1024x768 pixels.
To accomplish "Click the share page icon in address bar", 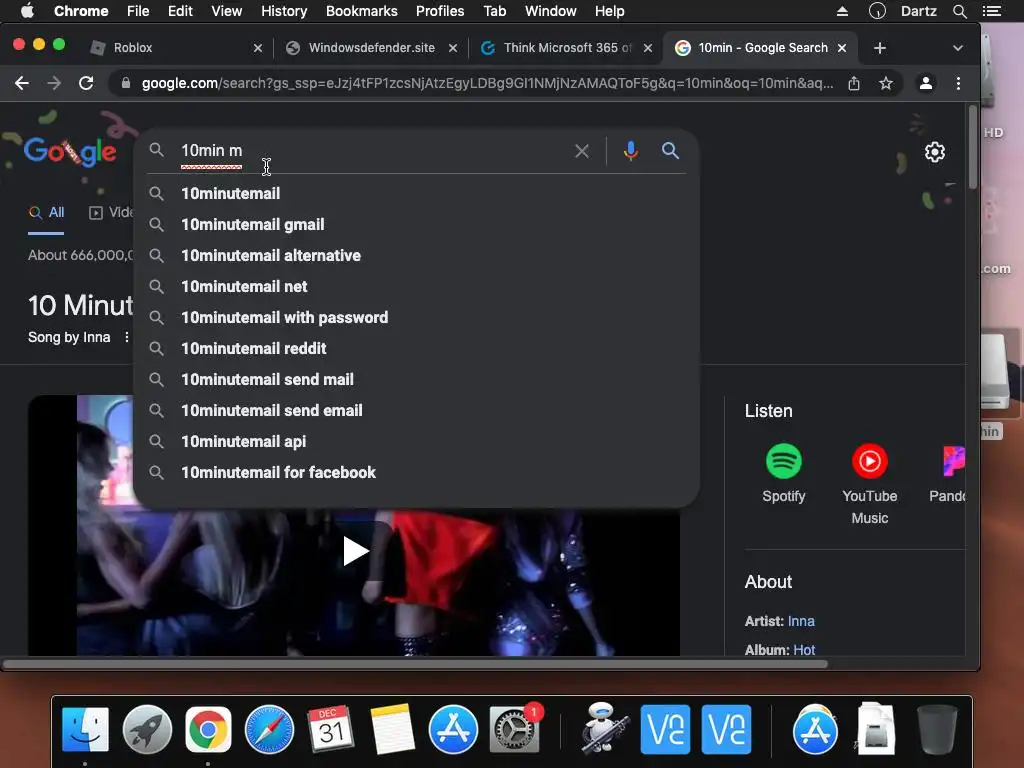I will 854,84.
